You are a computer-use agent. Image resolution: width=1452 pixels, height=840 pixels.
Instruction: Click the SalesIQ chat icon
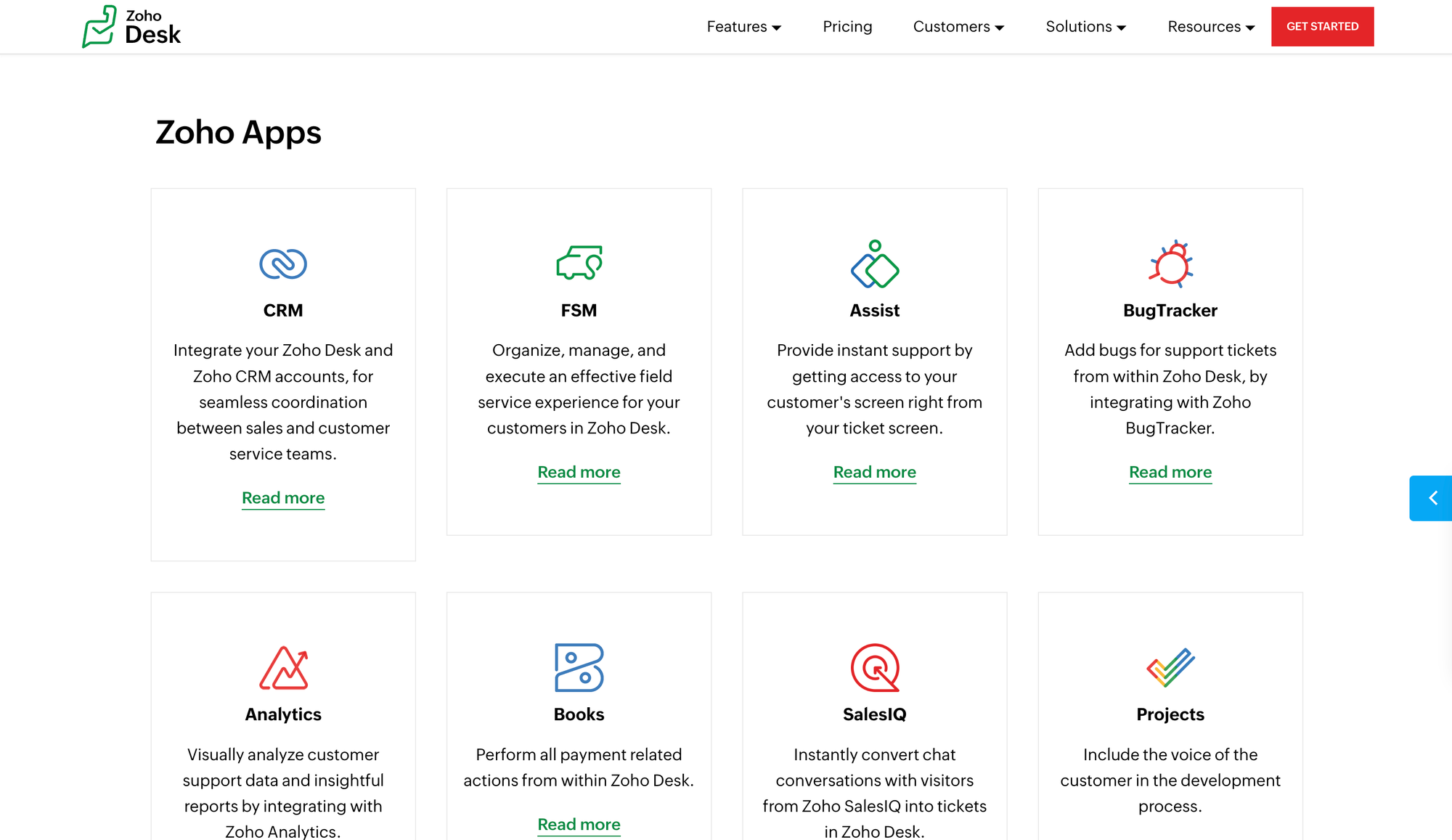click(874, 667)
